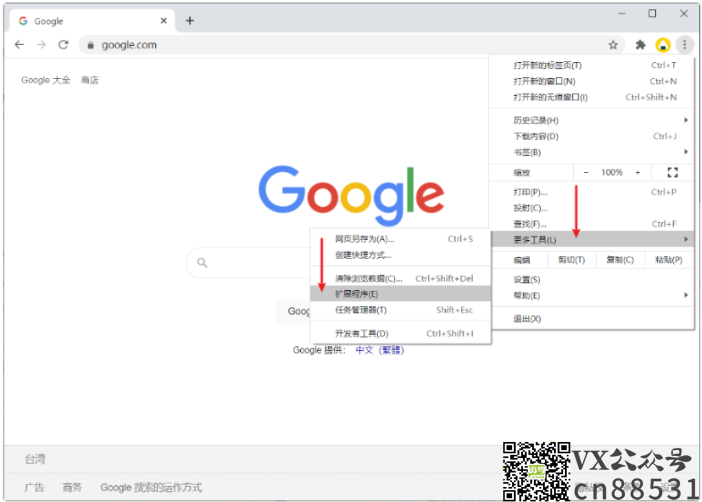
Task: Open the extensions puzzle icon
Action: click(x=641, y=45)
